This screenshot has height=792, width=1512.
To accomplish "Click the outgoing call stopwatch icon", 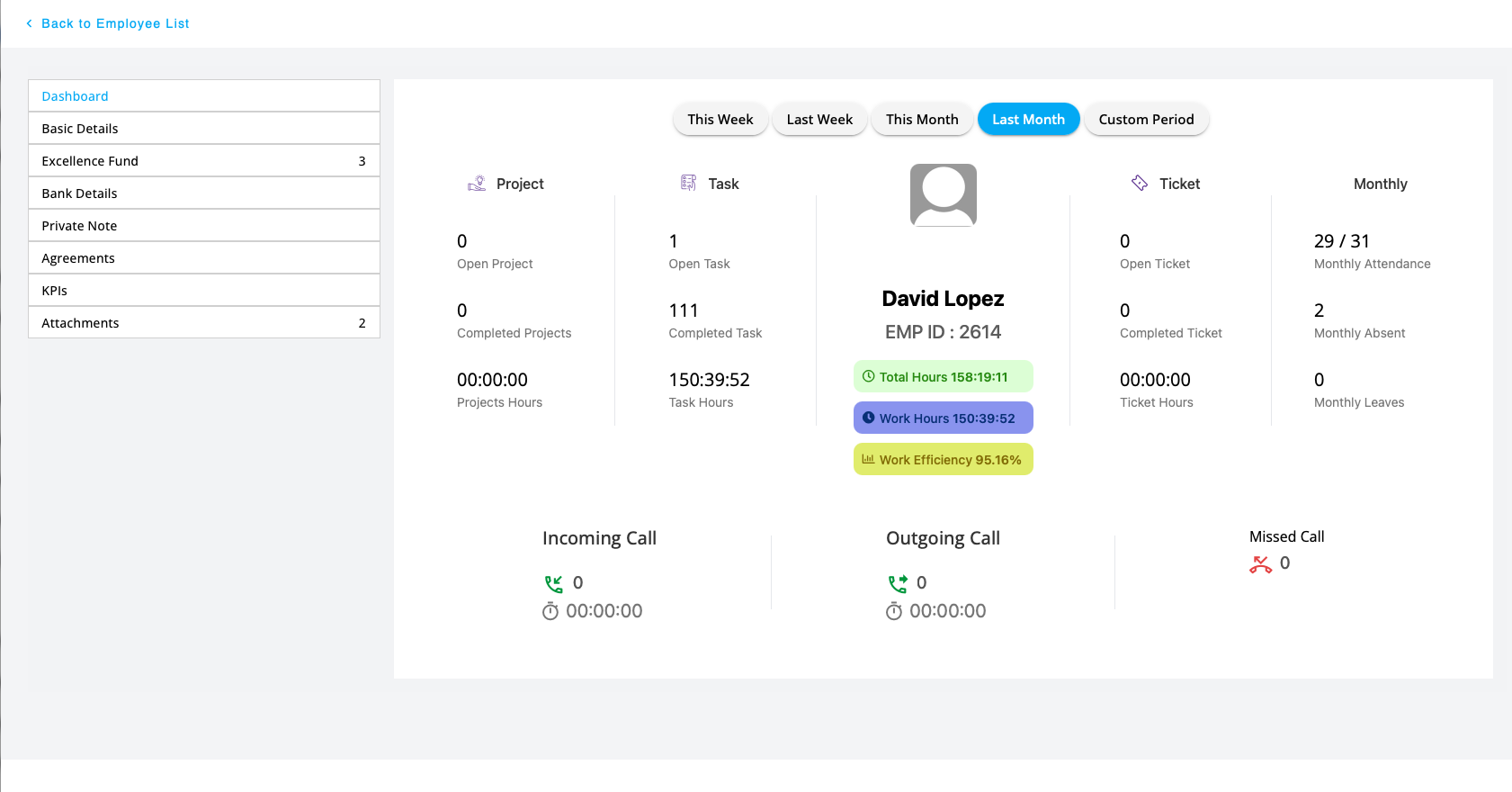I will pos(894,612).
